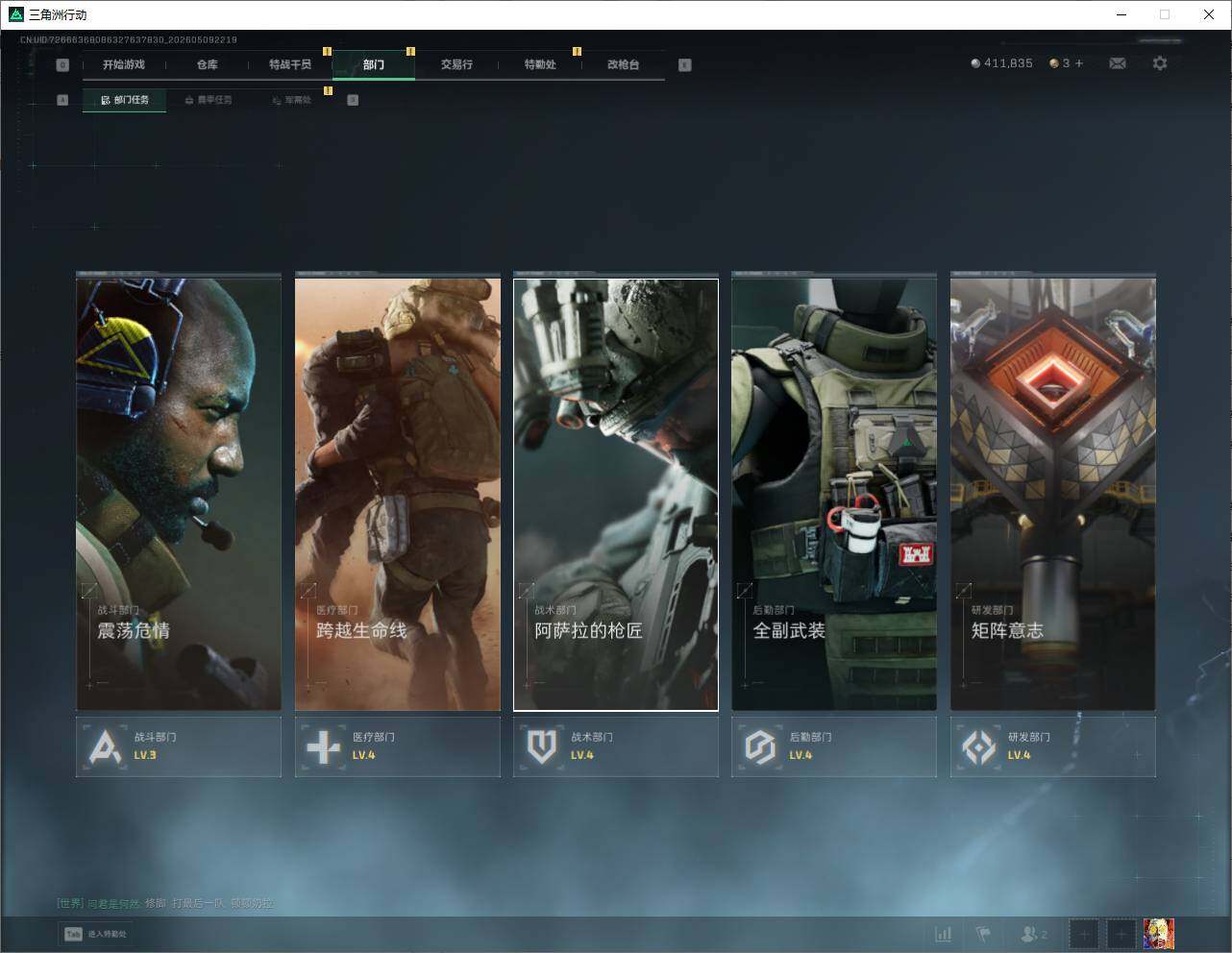Open the bar-chart statistics icon
The image size is (1232, 953).
944,934
